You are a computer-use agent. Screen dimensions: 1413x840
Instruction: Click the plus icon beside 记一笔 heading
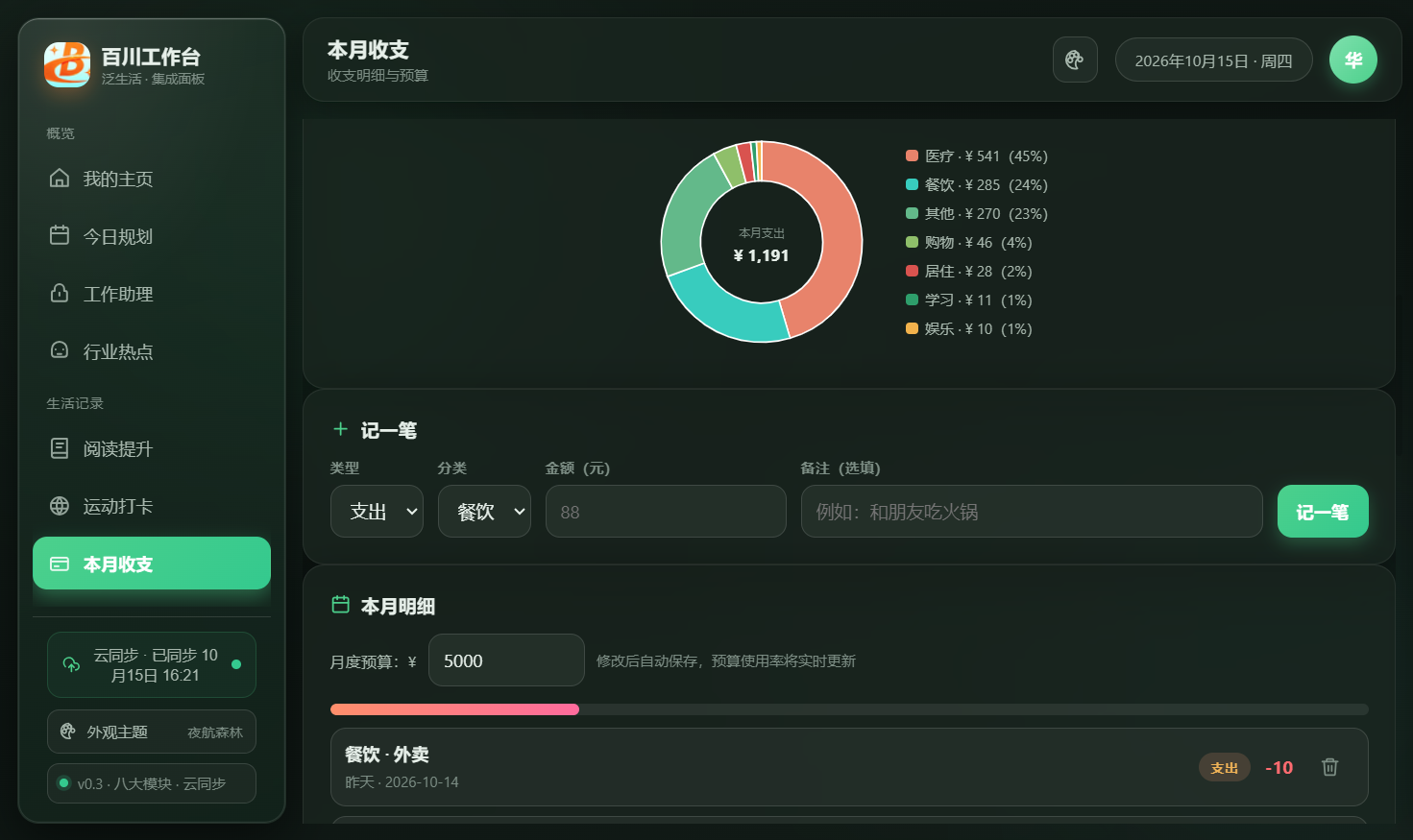pos(340,429)
